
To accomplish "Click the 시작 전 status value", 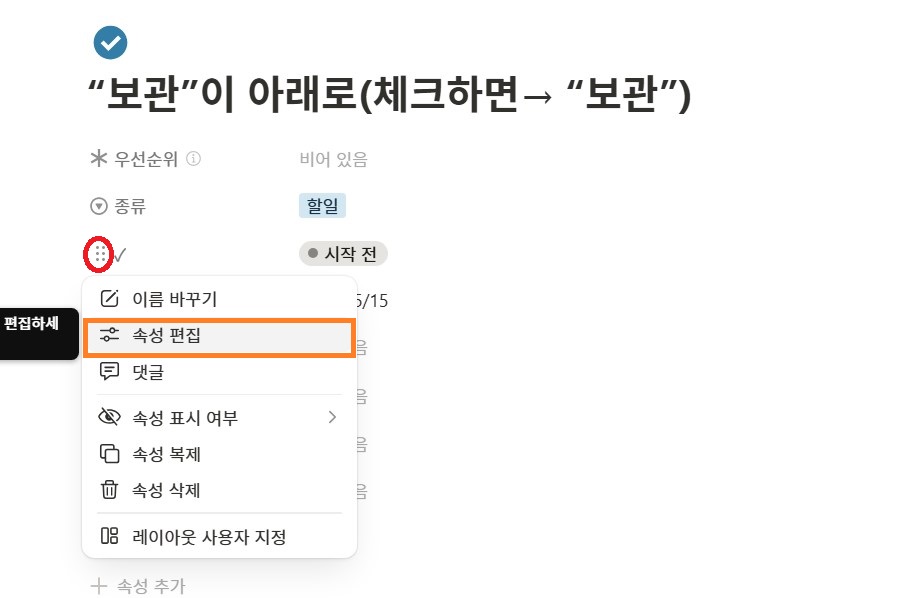I will click(343, 254).
